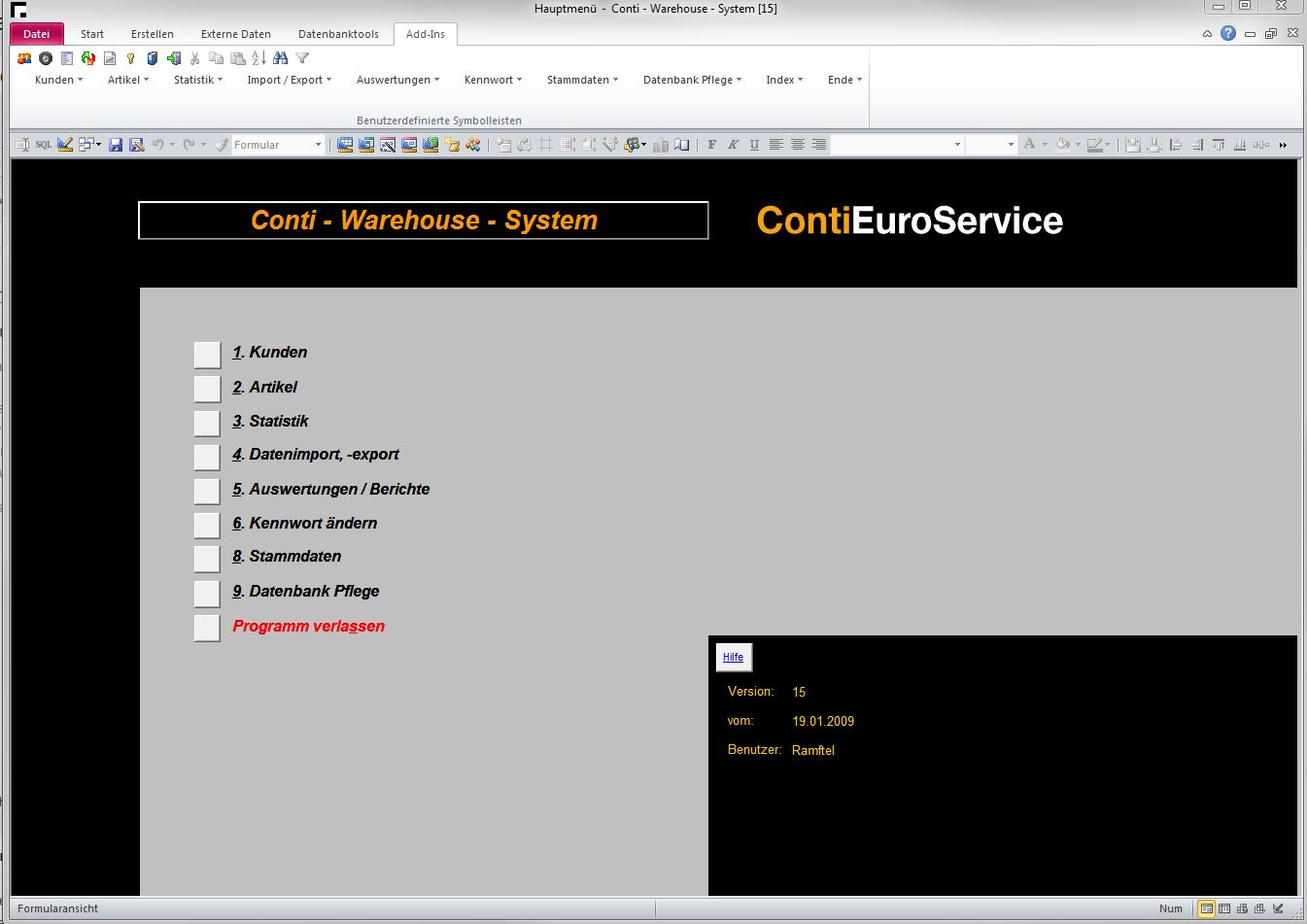
Task: Select the Add-Ins ribbon tab
Action: click(426, 34)
